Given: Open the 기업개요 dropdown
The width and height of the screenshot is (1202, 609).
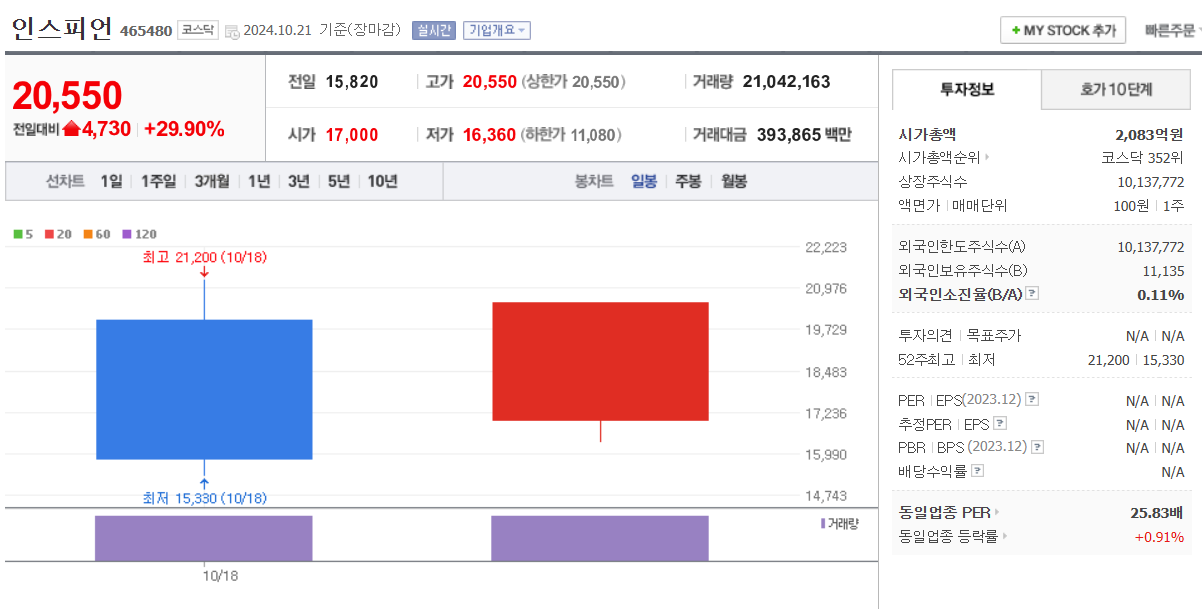Looking at the screenshot, I should click(x=497, y=30).
